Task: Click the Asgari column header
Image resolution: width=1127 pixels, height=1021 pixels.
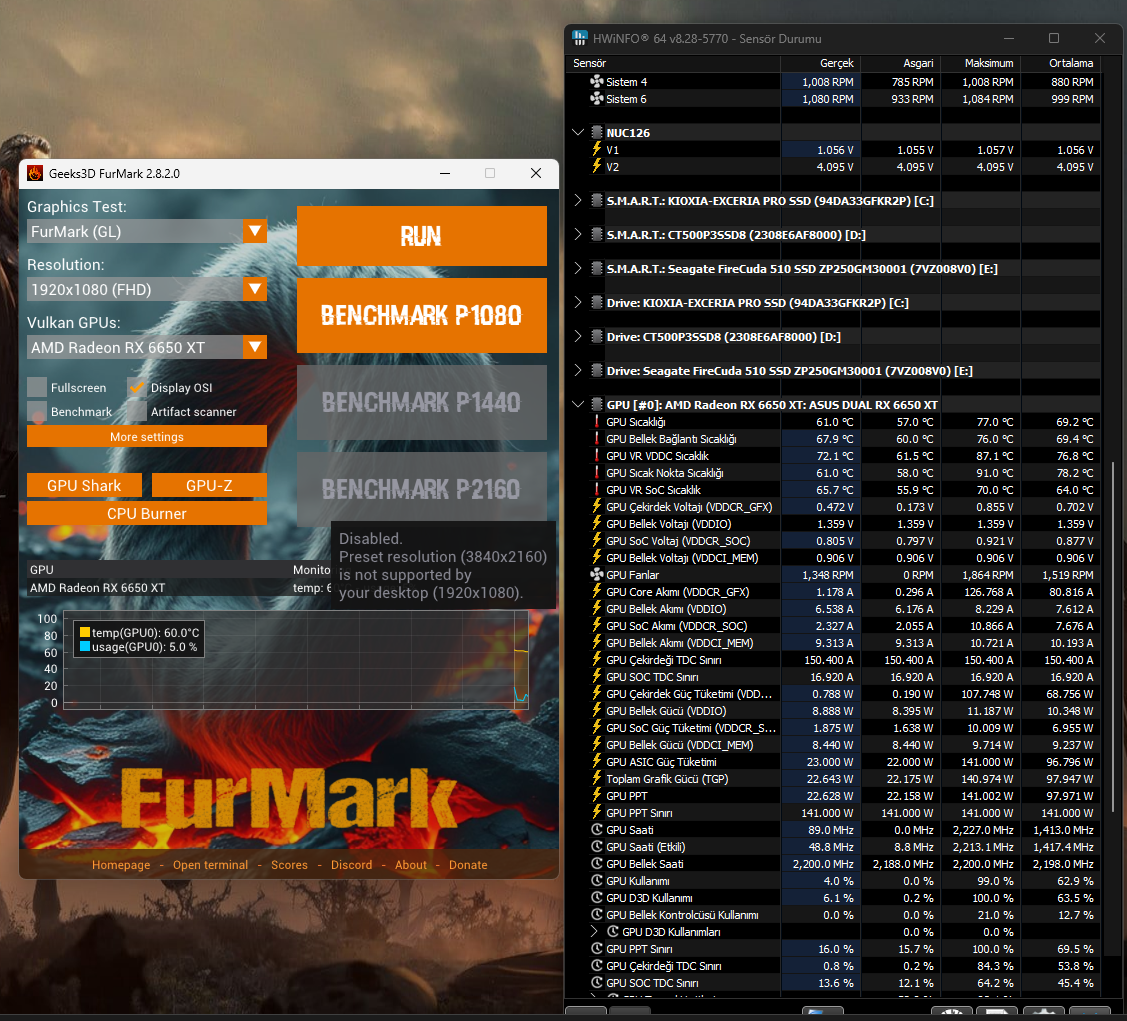Action: coord(901,63)
